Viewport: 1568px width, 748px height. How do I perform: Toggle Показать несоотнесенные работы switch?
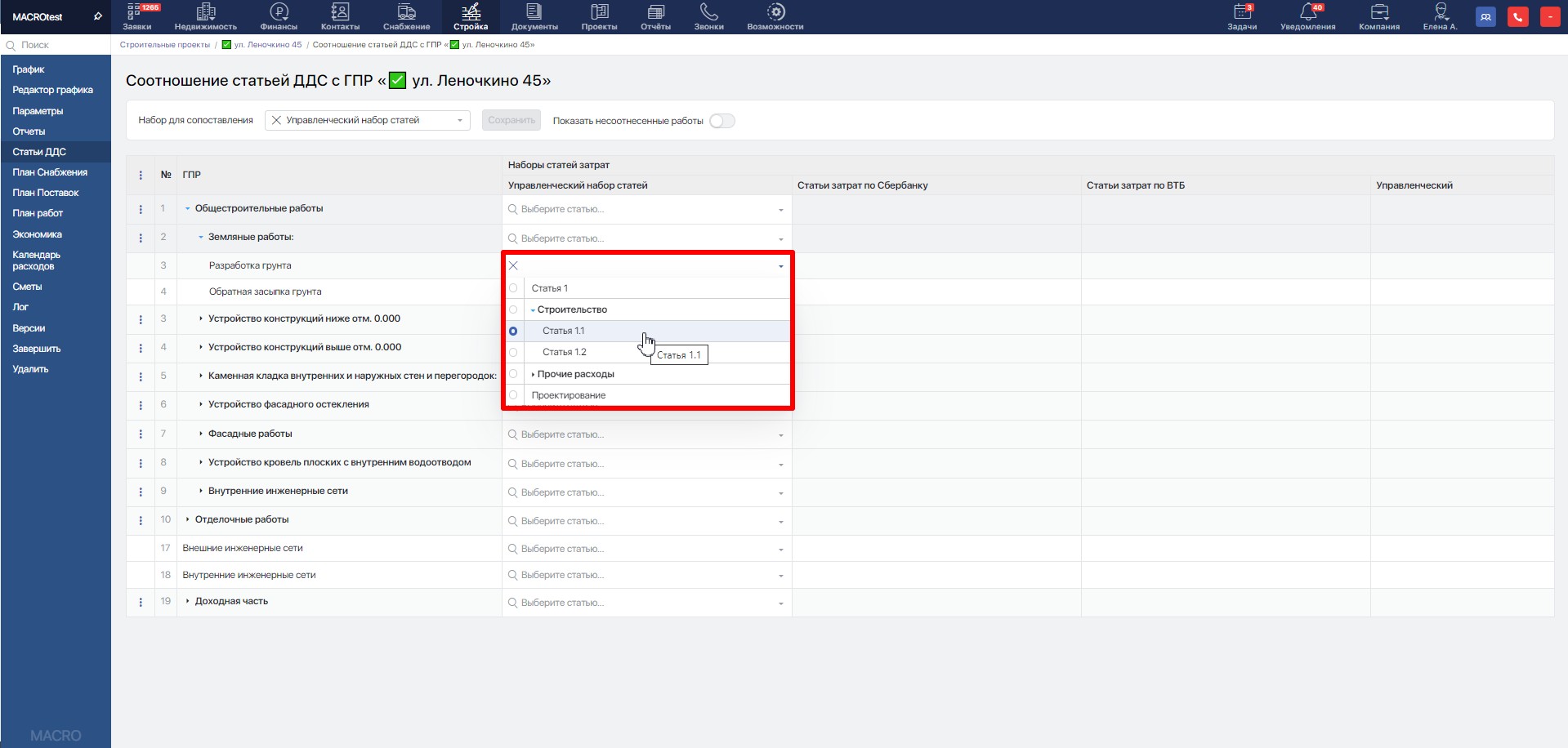pyautogui.click(x=722, y=121)
